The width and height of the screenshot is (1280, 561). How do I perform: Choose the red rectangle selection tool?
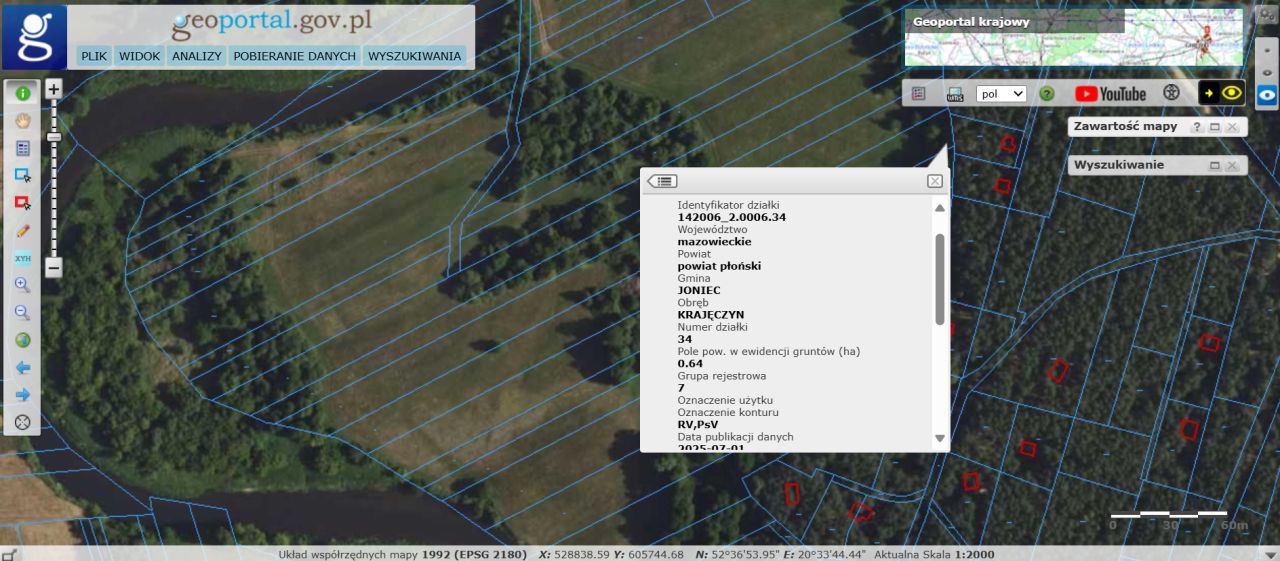(22, 203)
